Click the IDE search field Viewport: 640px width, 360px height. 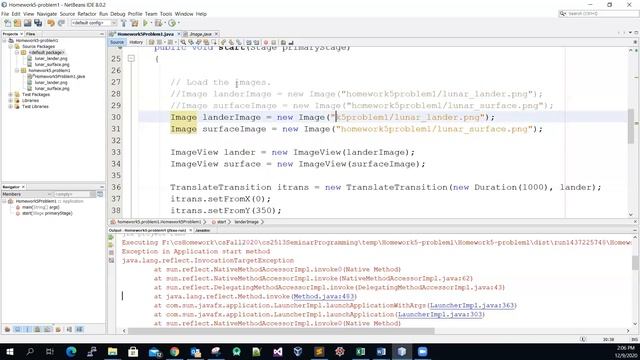point(598,14)
